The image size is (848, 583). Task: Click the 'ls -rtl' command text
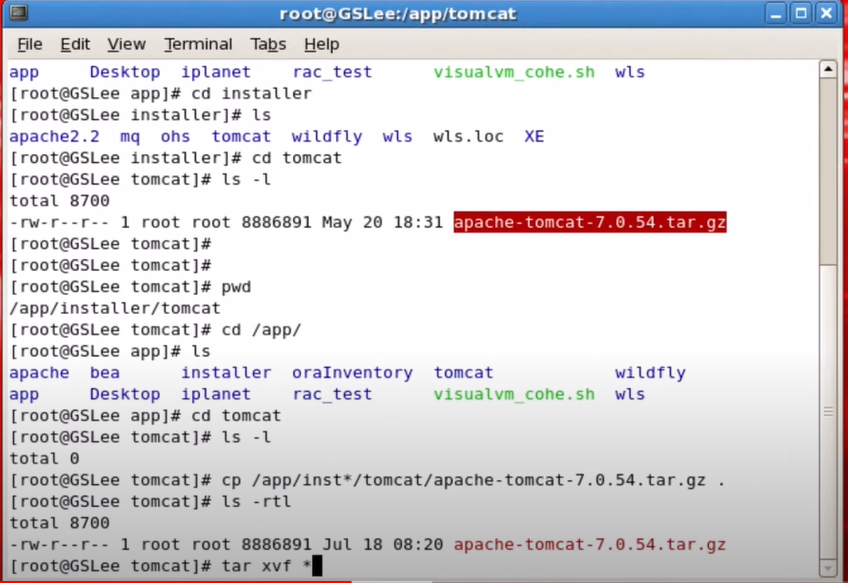coord(256,501)
